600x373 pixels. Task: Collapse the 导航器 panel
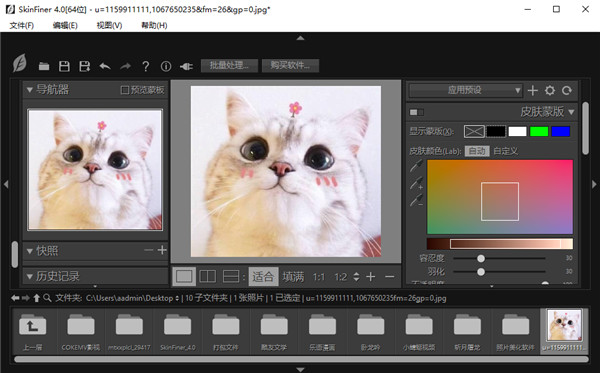[29, 90]
